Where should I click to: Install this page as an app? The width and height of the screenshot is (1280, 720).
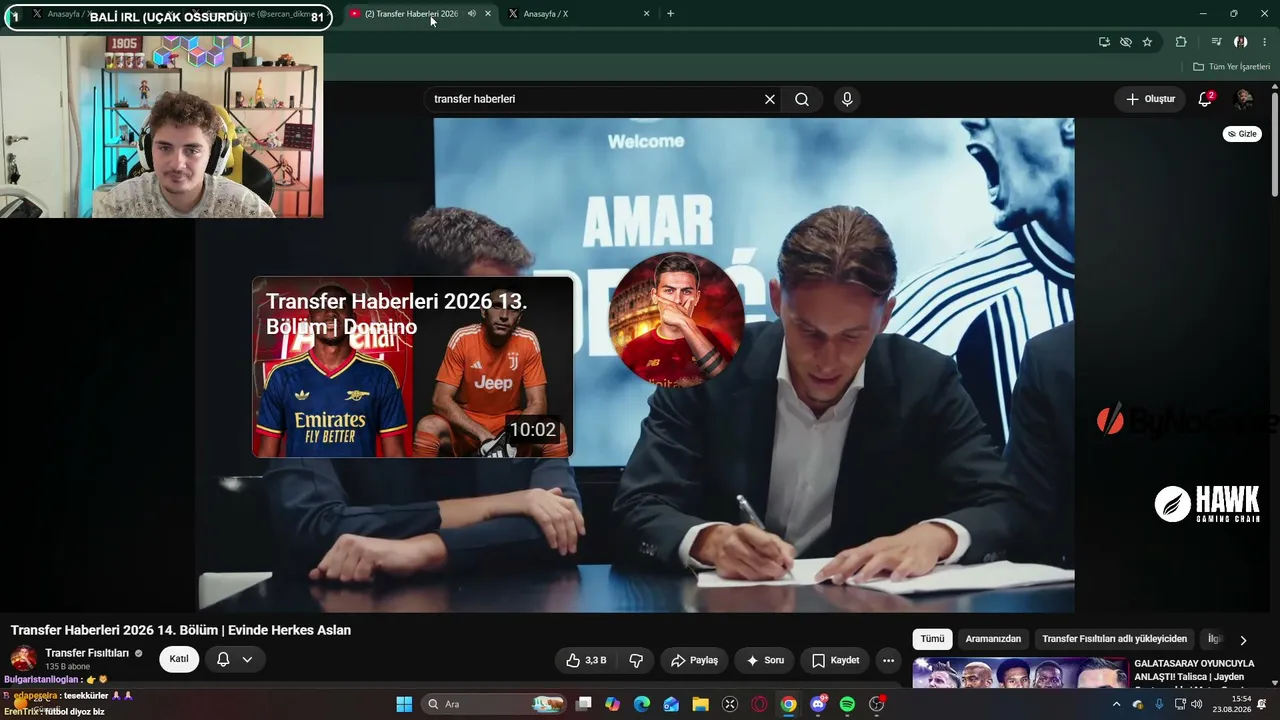click(1104, 42)
